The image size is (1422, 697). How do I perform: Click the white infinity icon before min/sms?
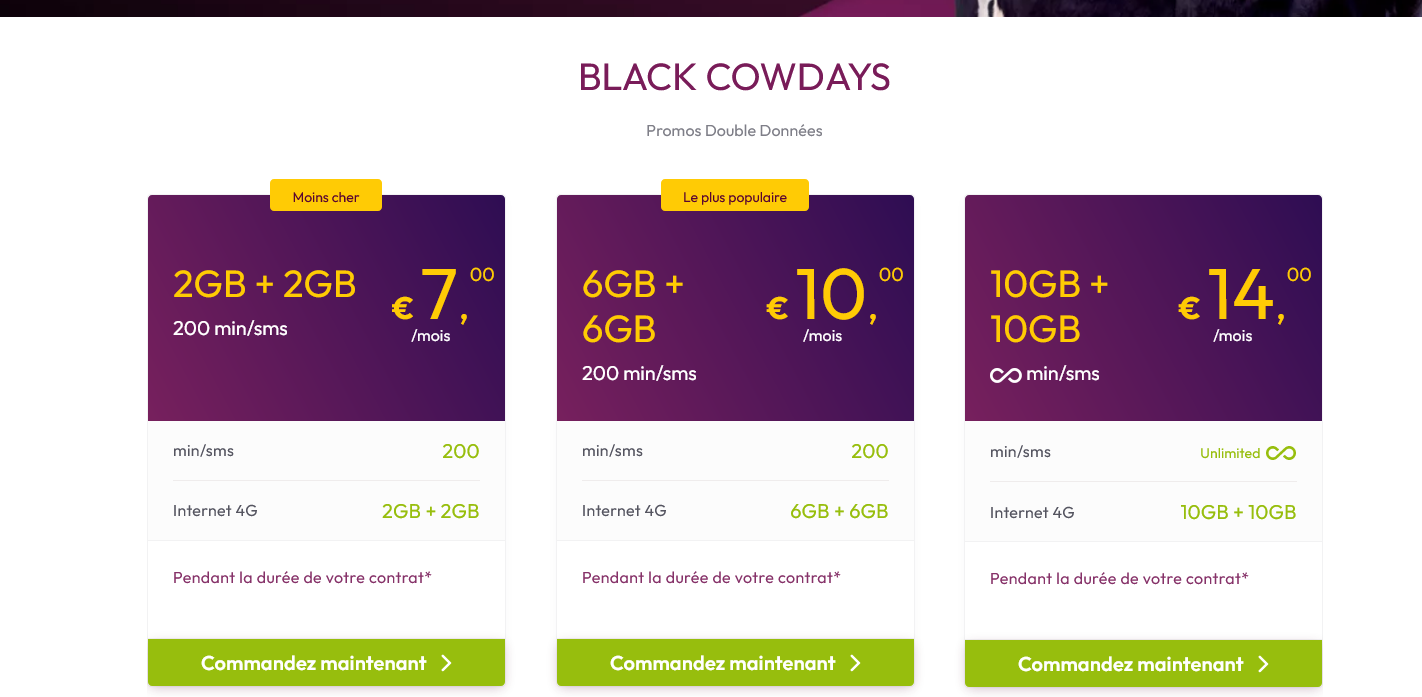tap(1005, 375)
